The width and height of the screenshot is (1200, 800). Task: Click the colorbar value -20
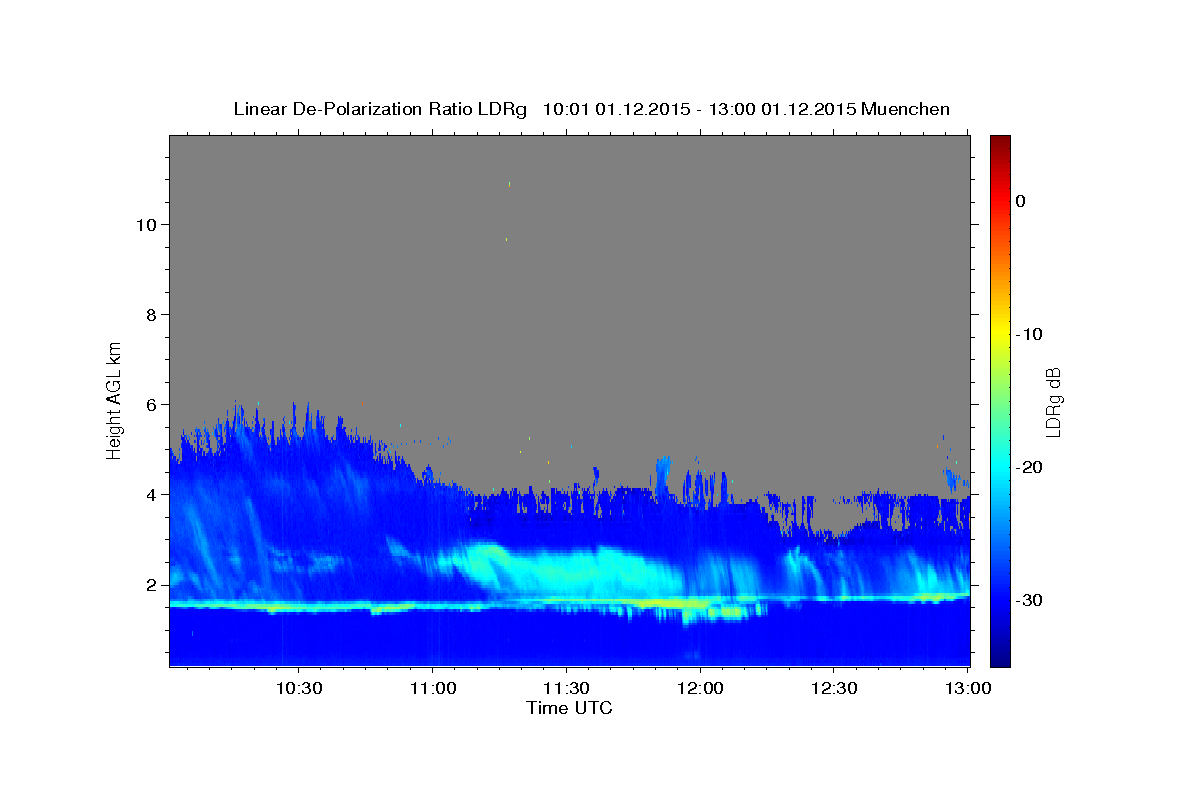pos(1029,467)
